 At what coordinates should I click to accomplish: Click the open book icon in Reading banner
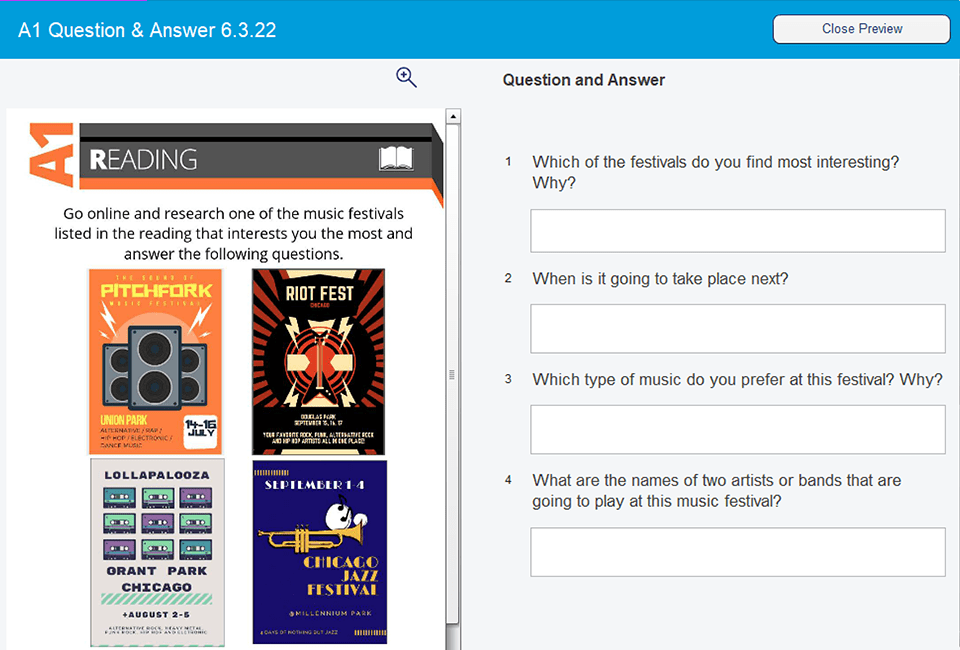396,159
